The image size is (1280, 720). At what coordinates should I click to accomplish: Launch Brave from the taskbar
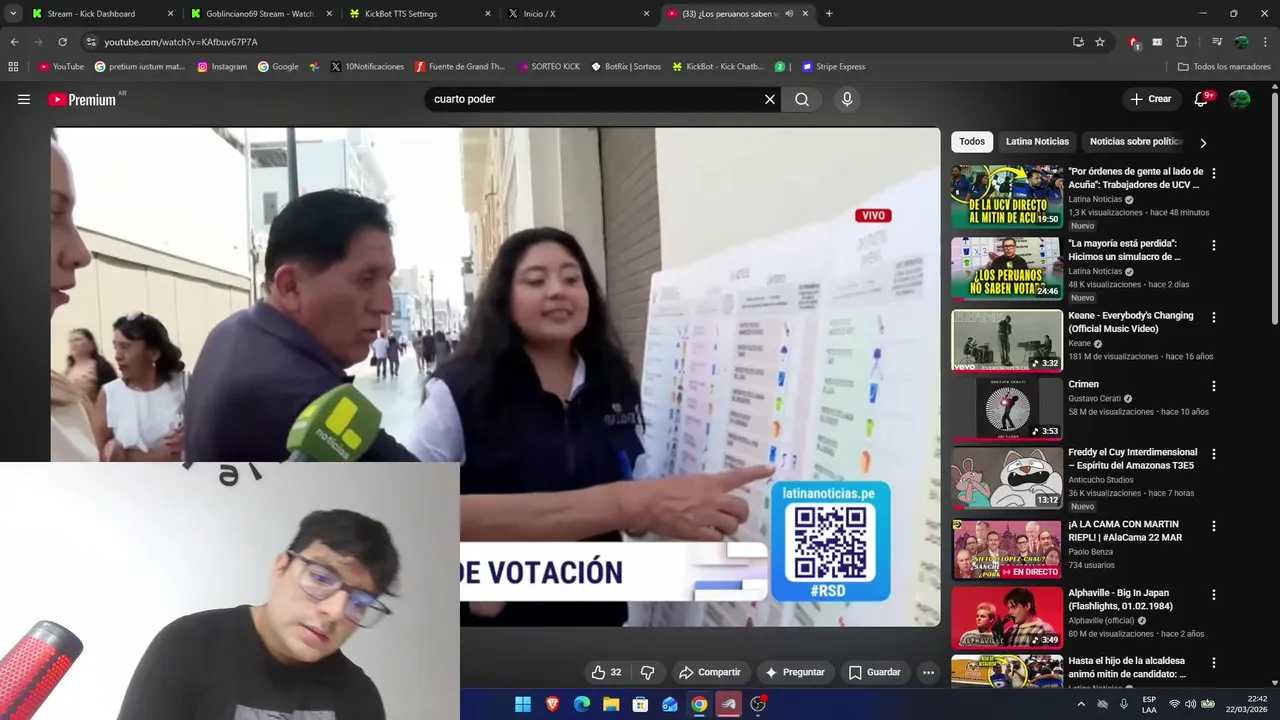553,704
